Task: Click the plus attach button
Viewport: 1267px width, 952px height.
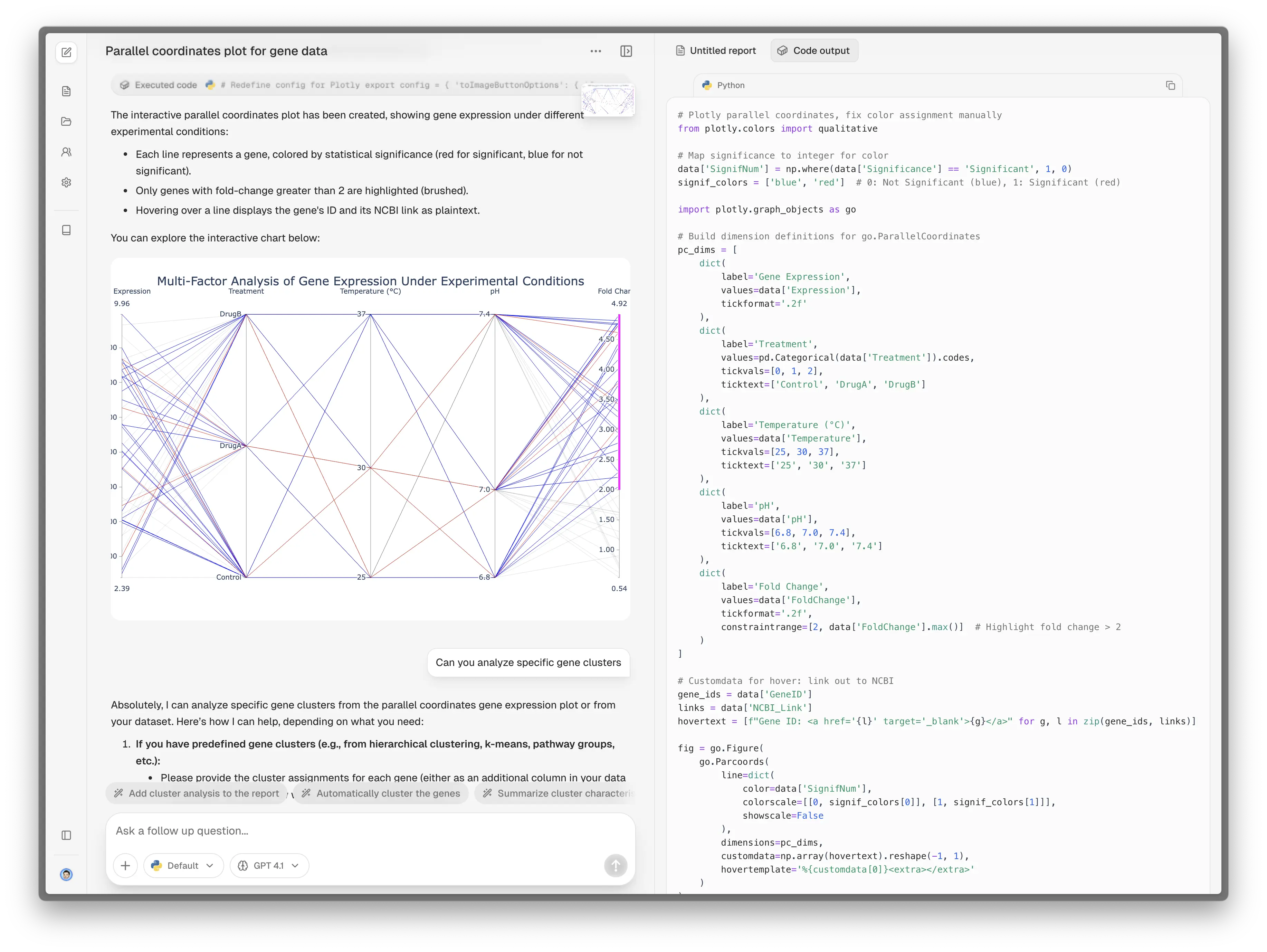Action: [x=125, y=866]
